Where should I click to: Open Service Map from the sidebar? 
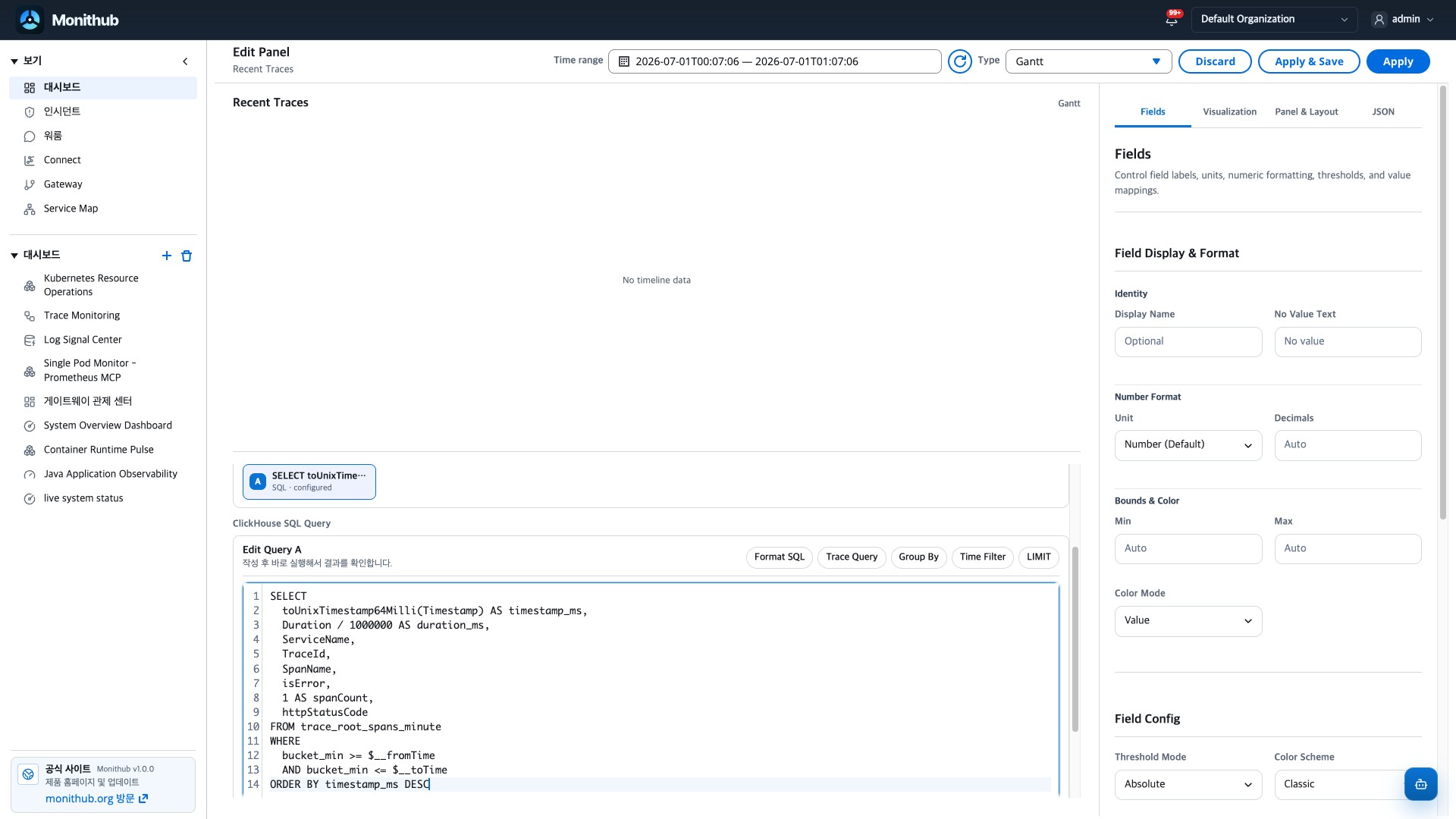coord(71,209)
